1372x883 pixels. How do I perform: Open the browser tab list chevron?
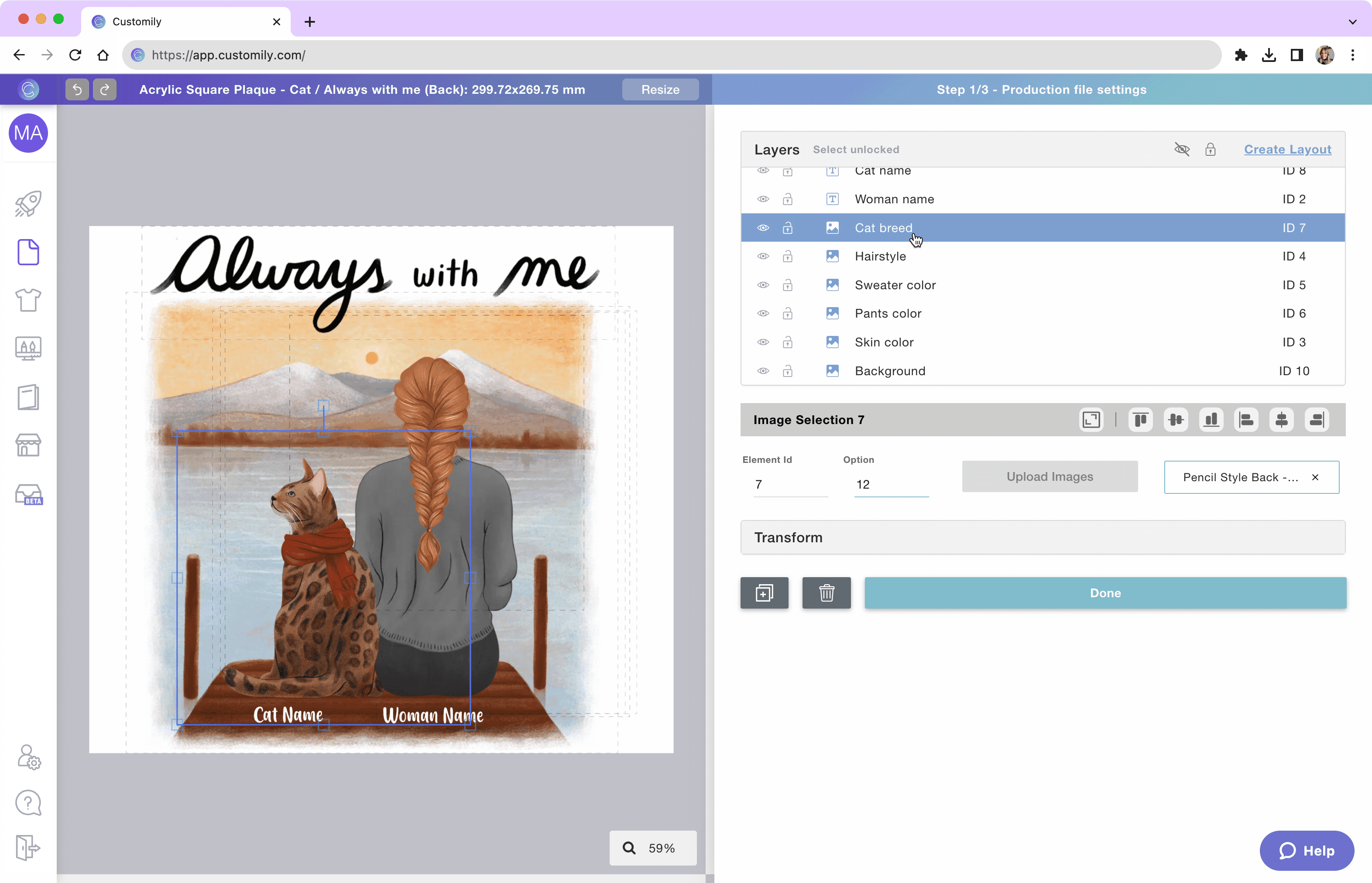(1352, 22)
